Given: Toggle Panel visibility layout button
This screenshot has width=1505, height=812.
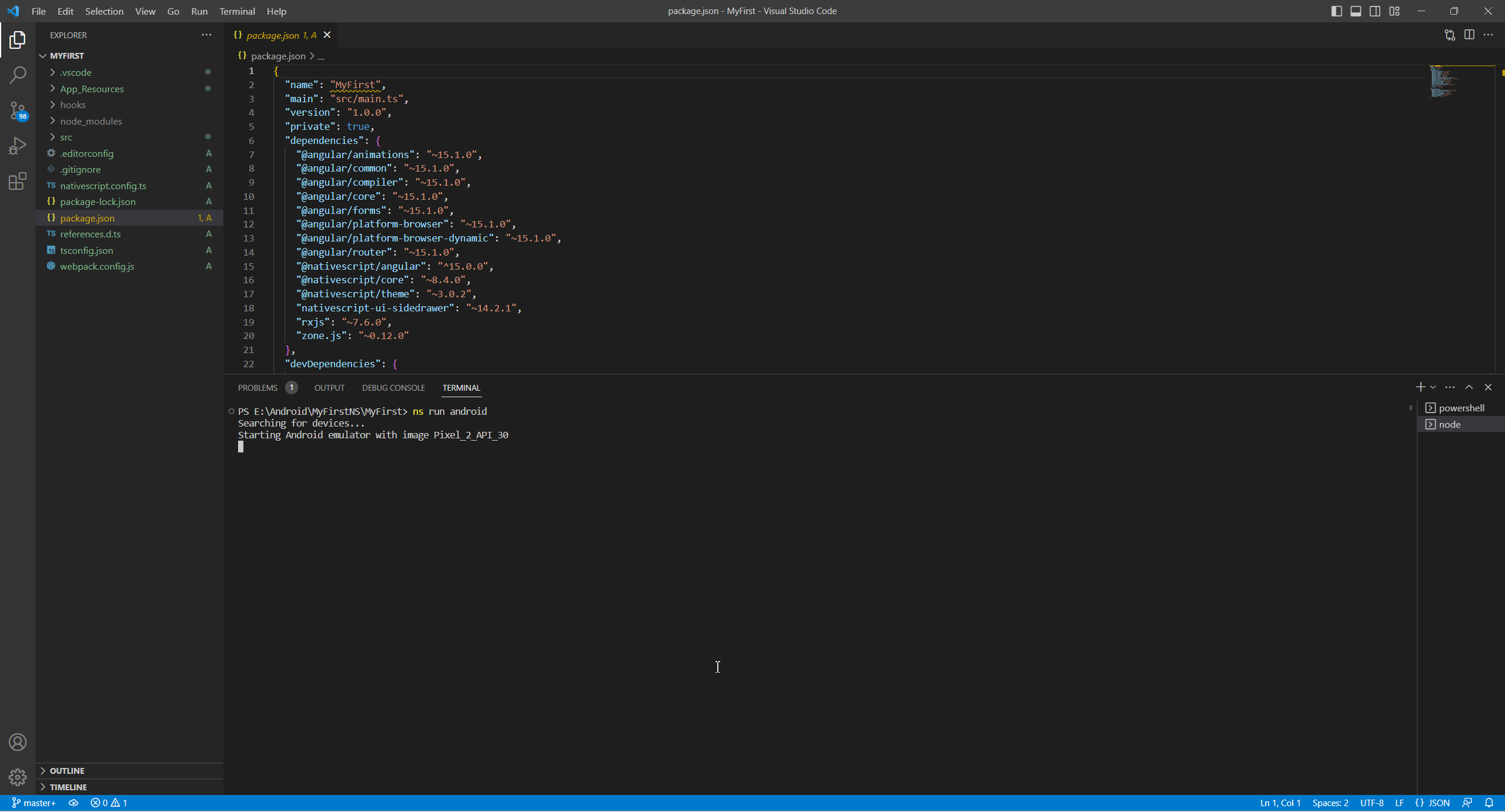Looking at the screenshot, I should pos(1356,11).
